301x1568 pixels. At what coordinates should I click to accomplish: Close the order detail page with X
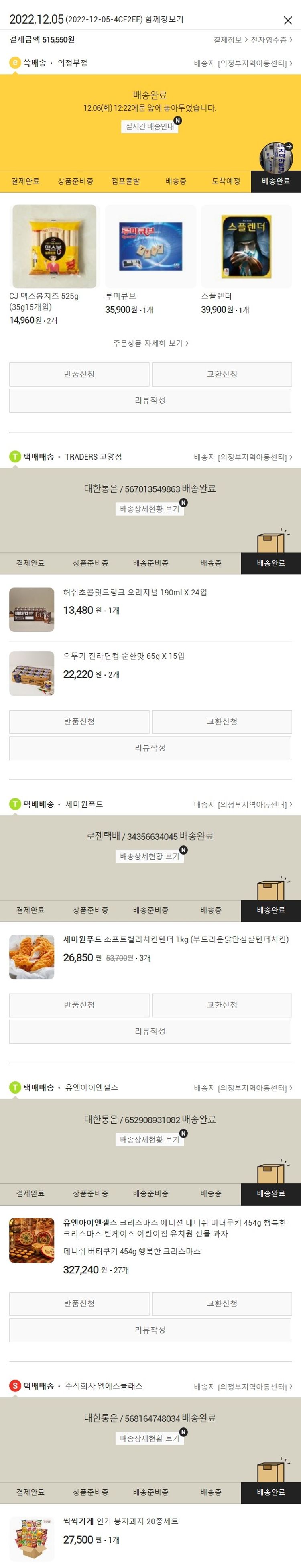[288, 21]
